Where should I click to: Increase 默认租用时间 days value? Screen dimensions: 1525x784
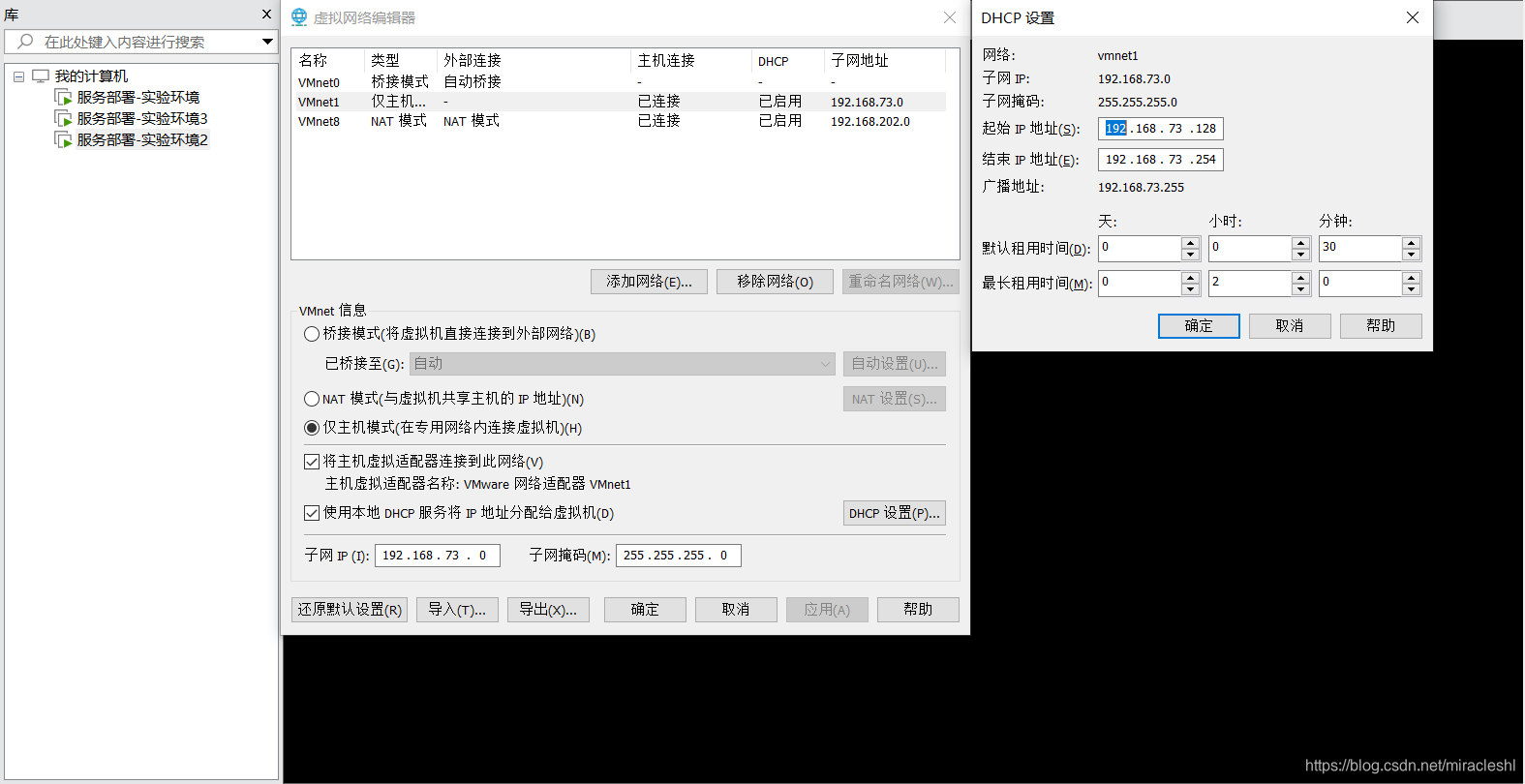1191,243
